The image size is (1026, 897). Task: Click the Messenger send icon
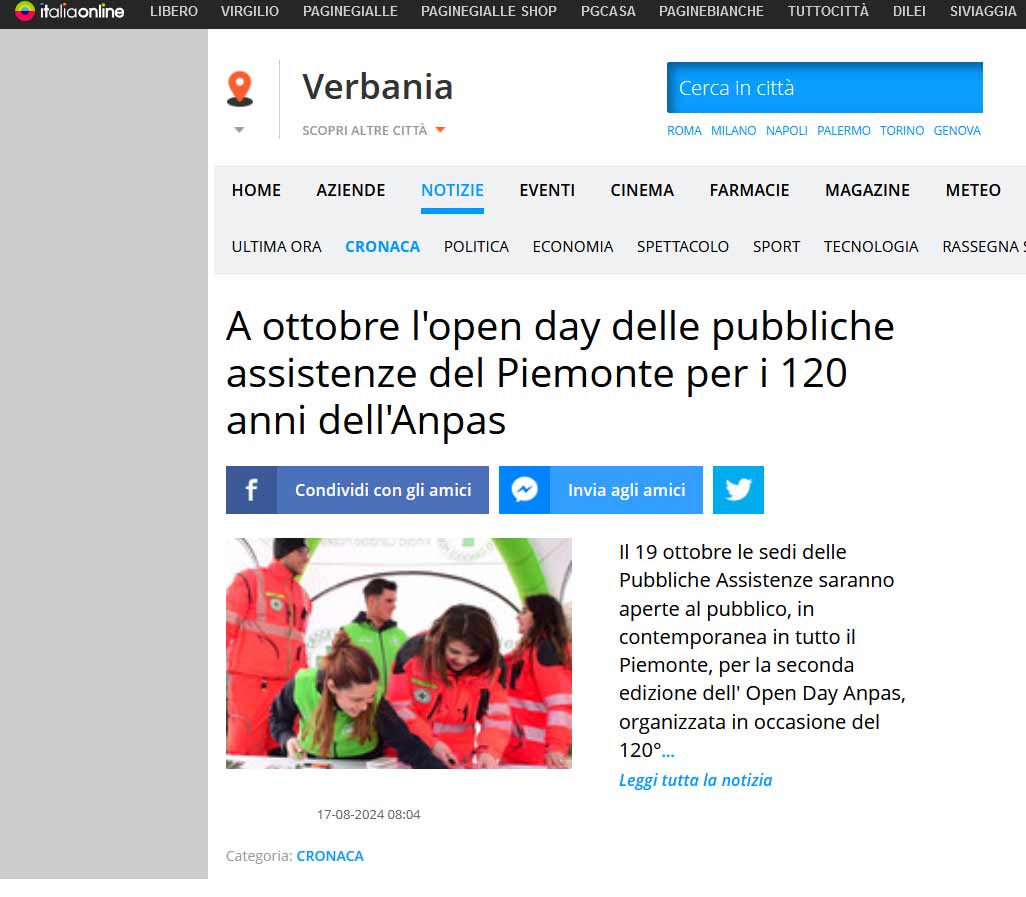pos(524,489)
